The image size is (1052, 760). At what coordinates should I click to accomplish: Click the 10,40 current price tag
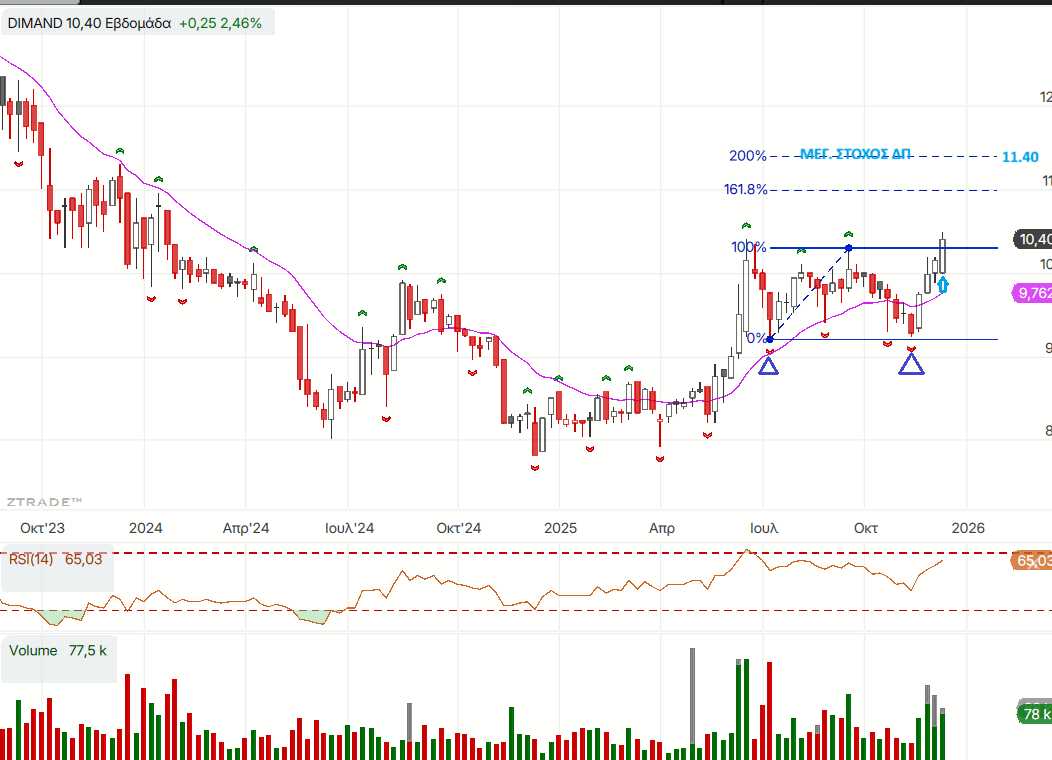coord(1033,239)
